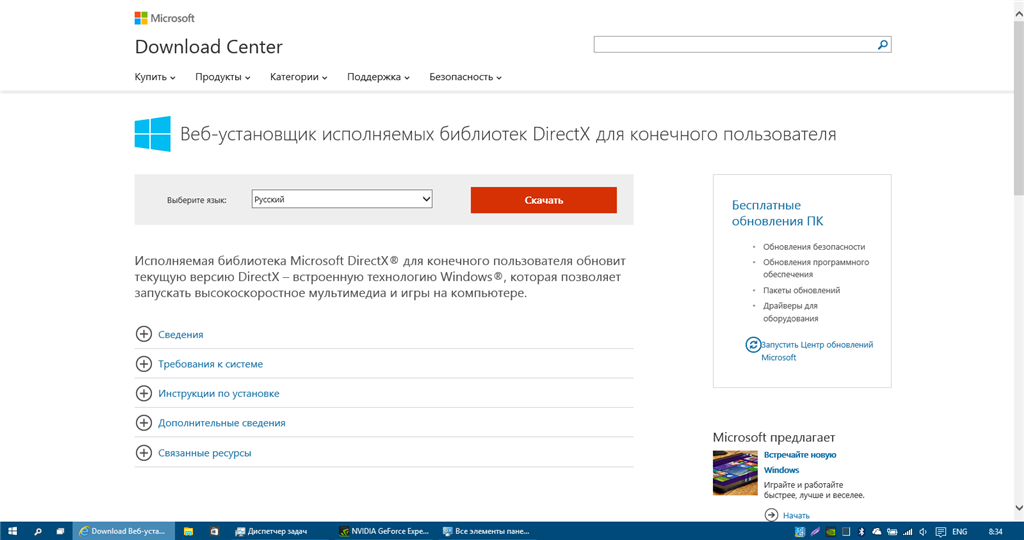Open Task View on the taskbar
Screen dimensions: 1024x540
pyautogui.click(x=60, y=532)
